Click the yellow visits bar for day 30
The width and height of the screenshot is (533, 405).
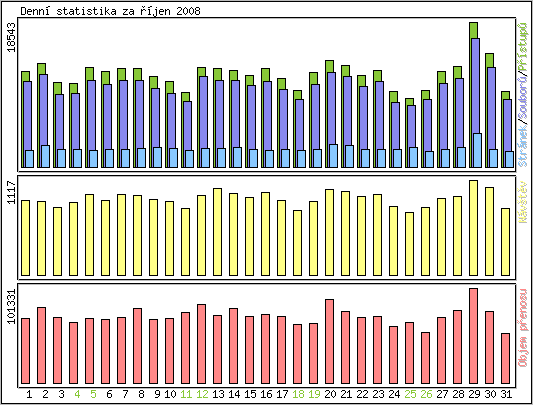489,231
